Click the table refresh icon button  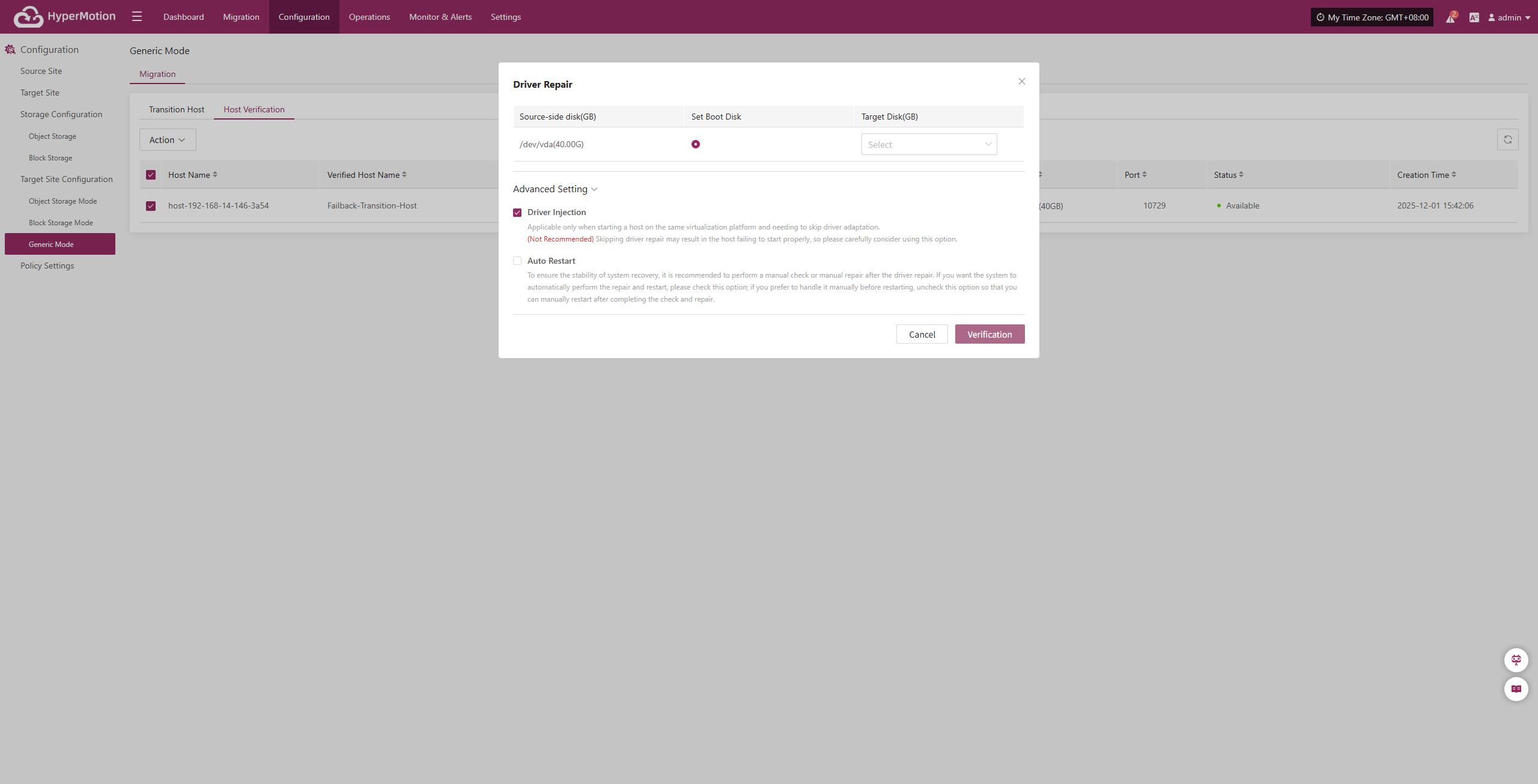[x=1507, y=139]
